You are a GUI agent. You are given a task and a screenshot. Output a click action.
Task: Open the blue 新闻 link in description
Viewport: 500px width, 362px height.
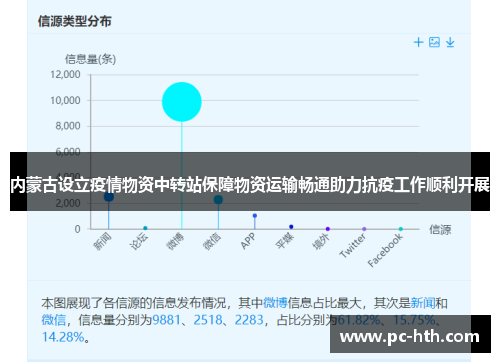coord(423,303)
